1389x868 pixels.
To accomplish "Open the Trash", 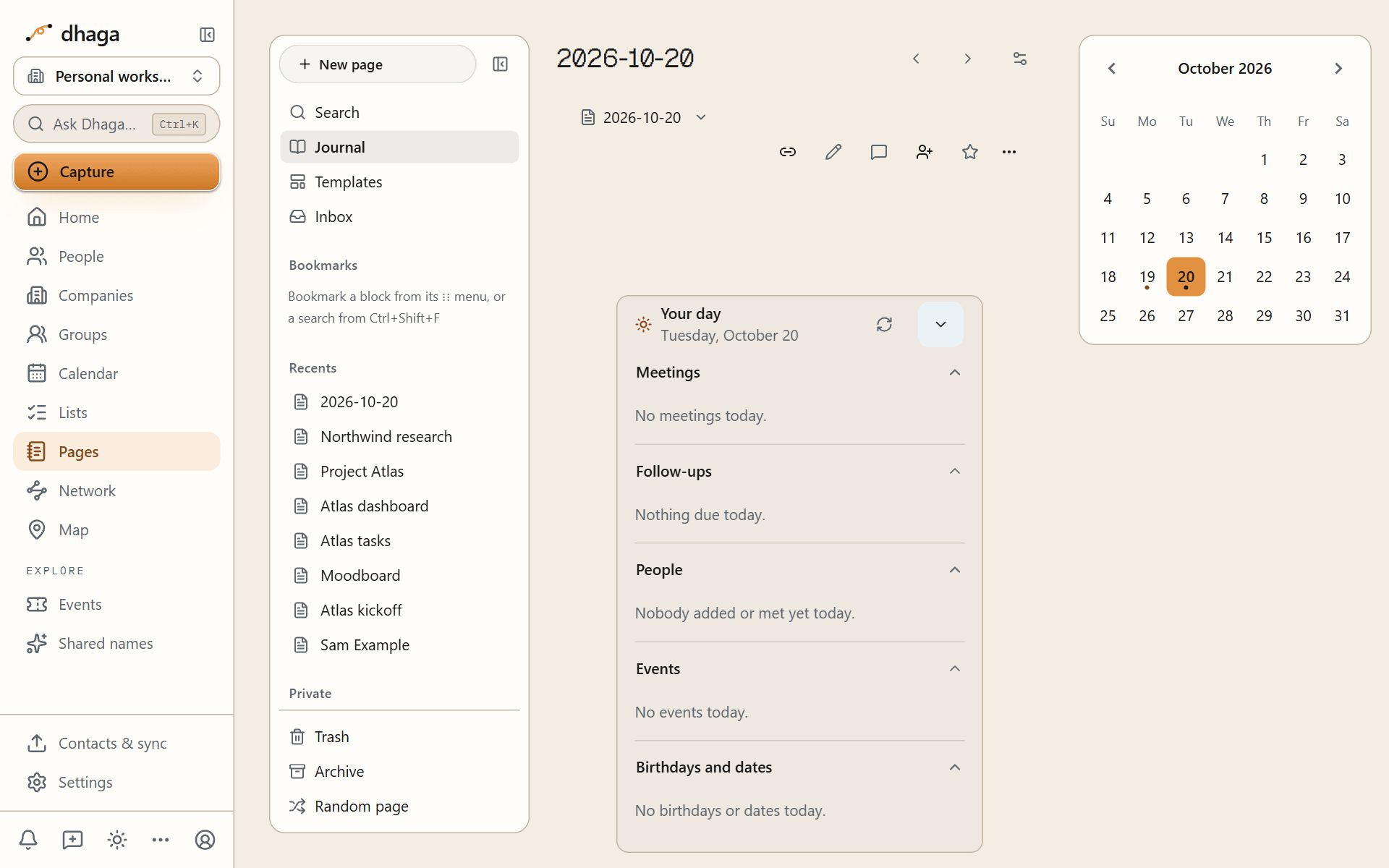I will click(x=399, y=736).
